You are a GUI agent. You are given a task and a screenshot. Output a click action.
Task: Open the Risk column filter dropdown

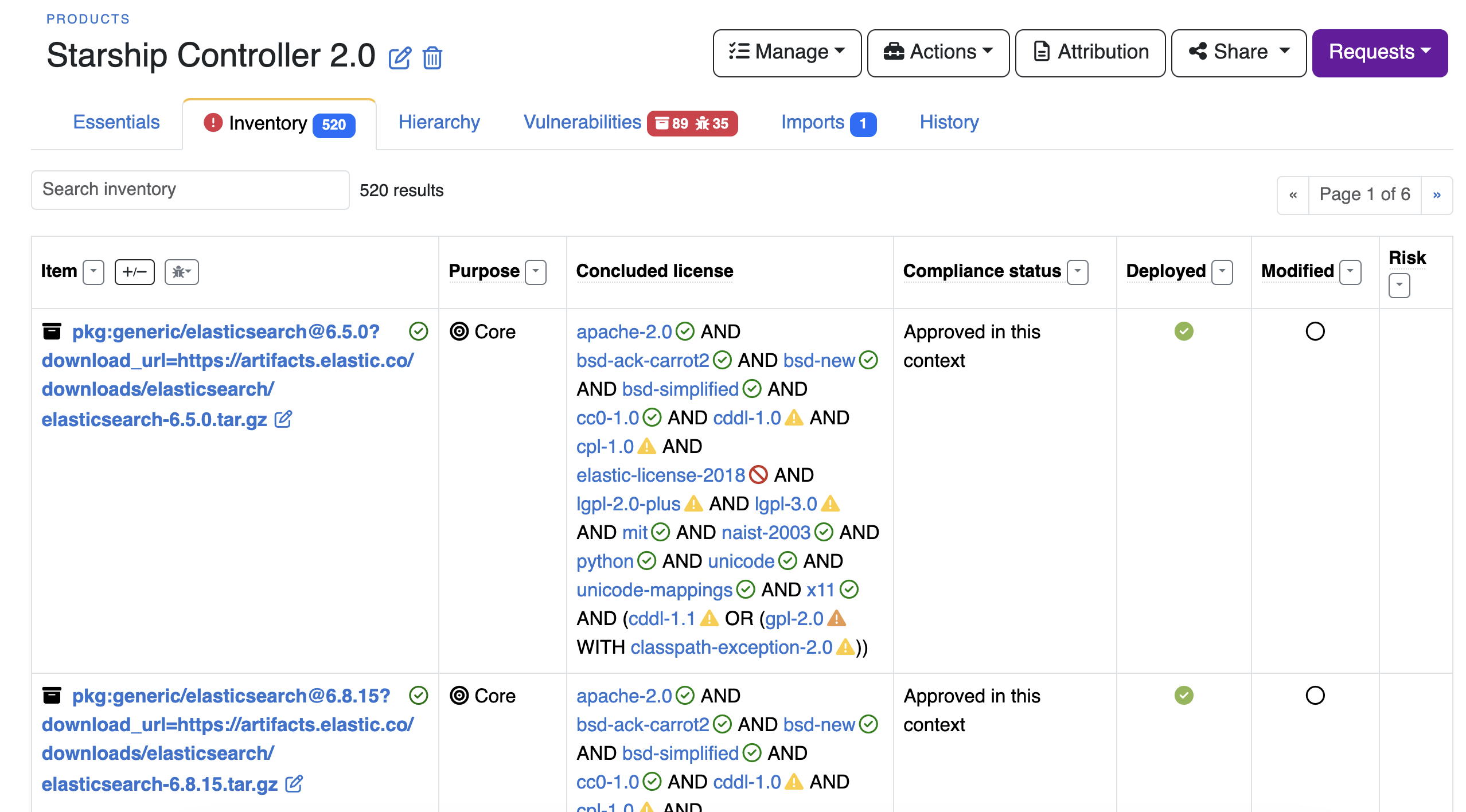(x=1399, y=286)
